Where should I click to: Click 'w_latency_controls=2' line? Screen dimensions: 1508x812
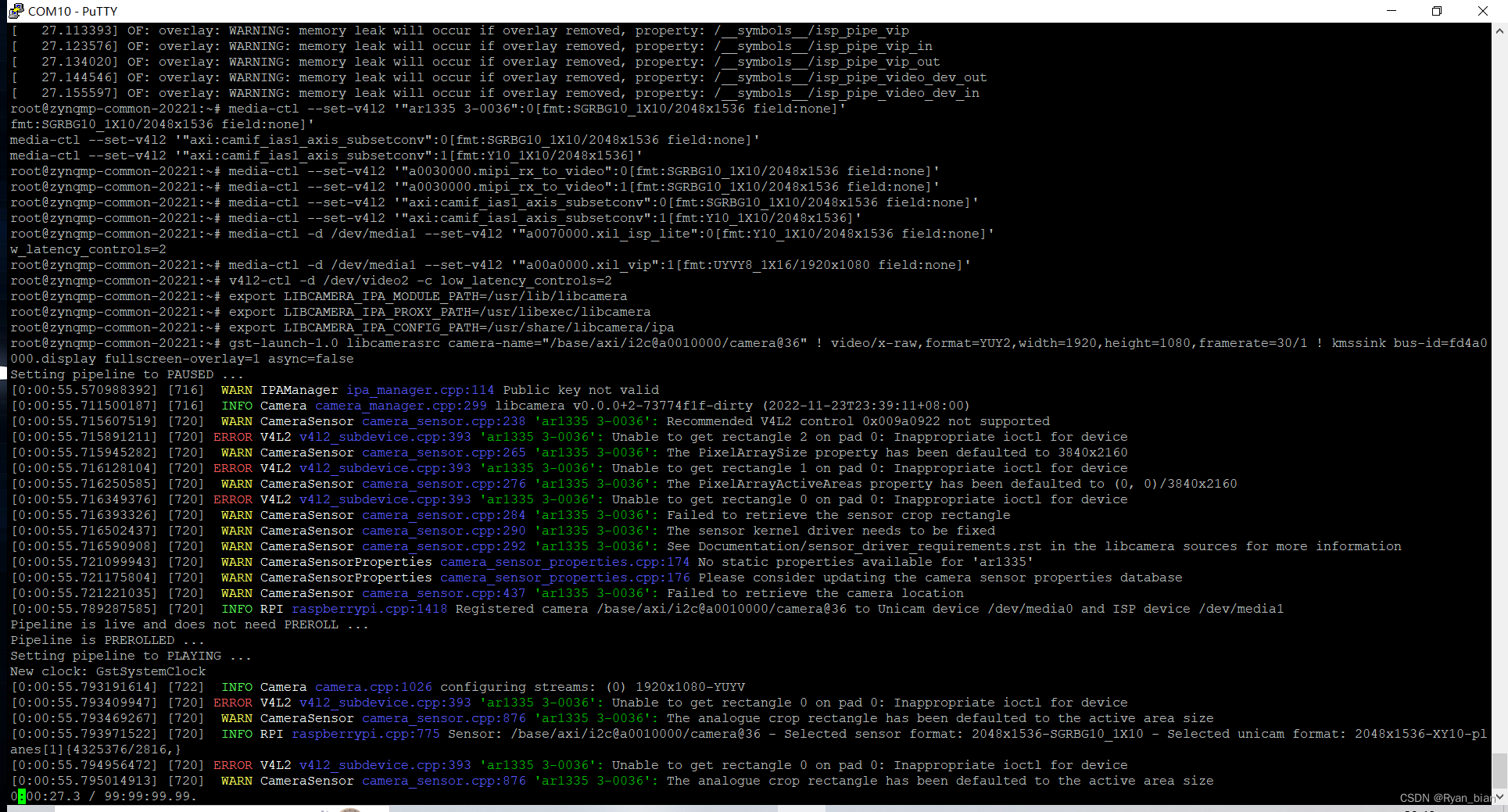click(x=88, y=249)
